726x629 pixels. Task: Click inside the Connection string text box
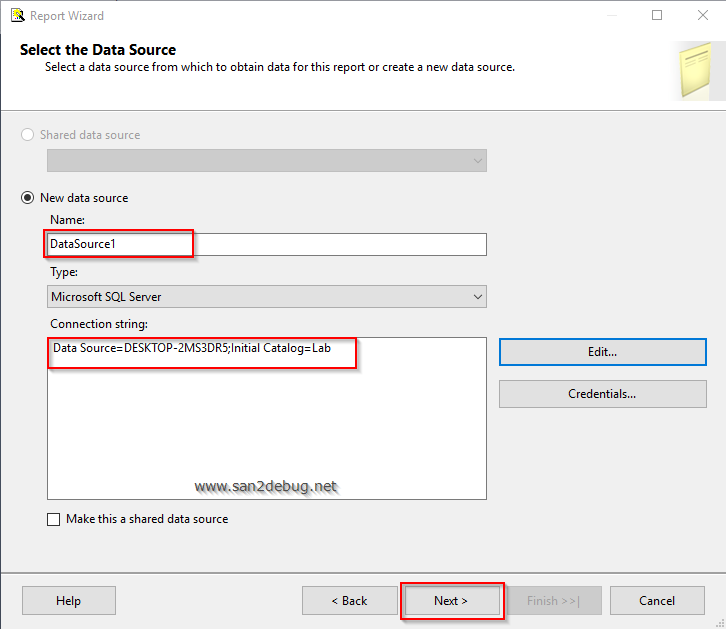(x=267, y=420)
